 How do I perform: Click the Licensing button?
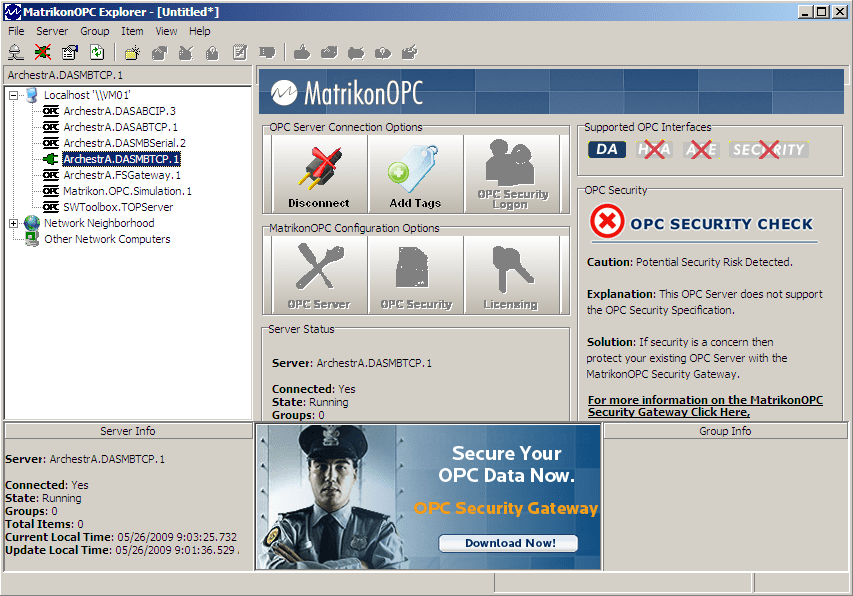(x=511, y=275)
